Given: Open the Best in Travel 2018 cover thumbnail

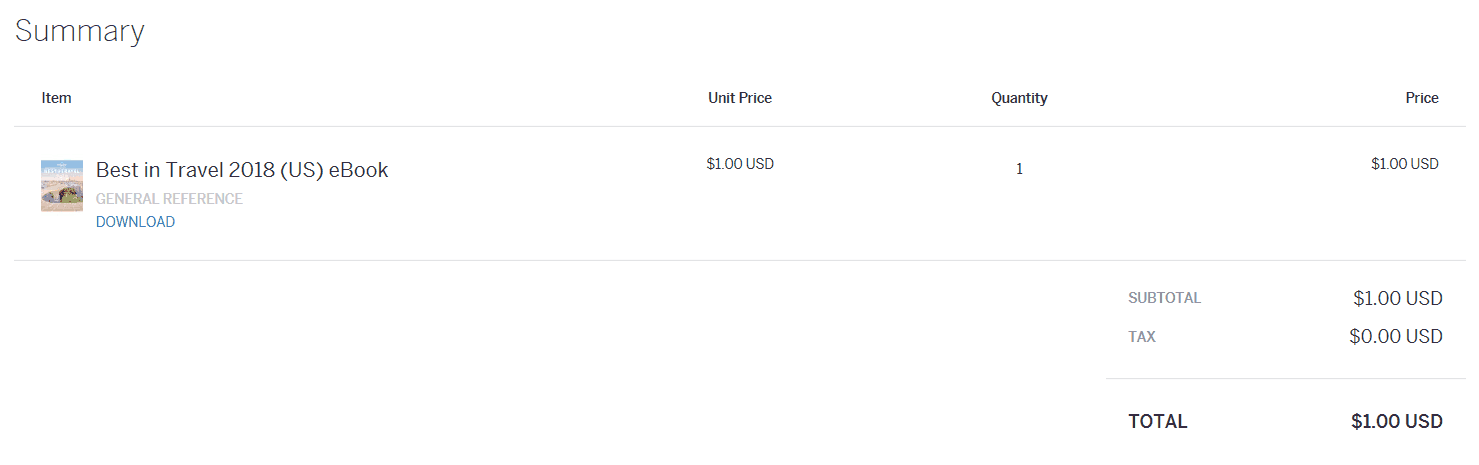Looking at the screenshot, I should pos(62,185).
